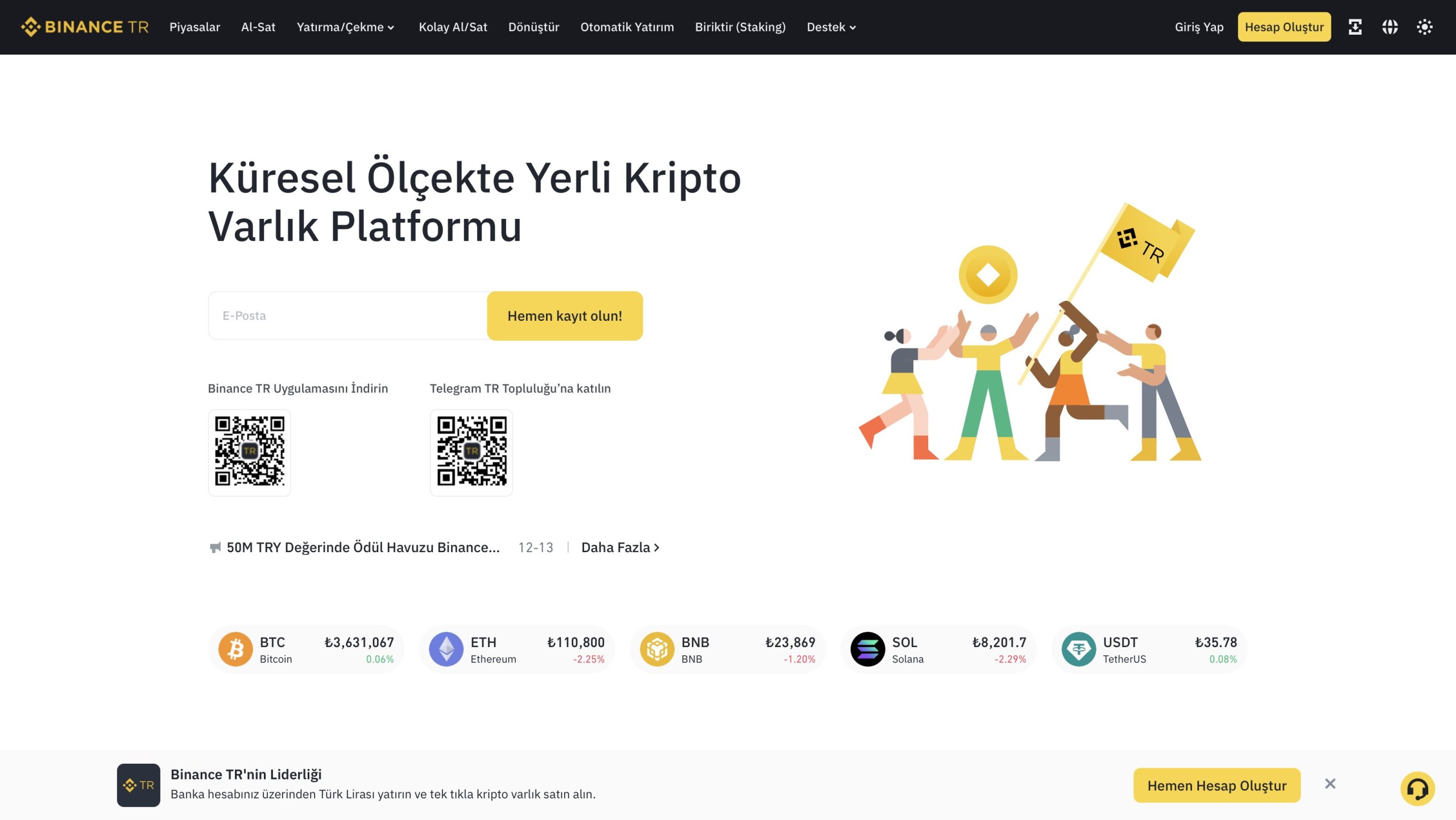Click the ETH change -2.25%
The height and width of the screenshot is (820, 1456).
589,659
